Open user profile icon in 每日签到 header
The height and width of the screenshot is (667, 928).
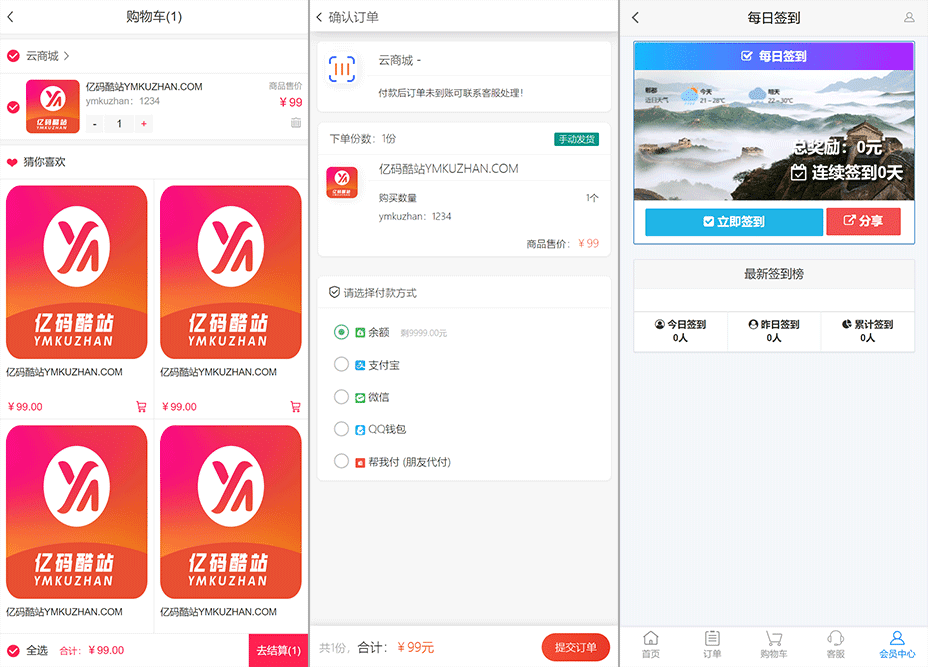[x=909, y=18]
